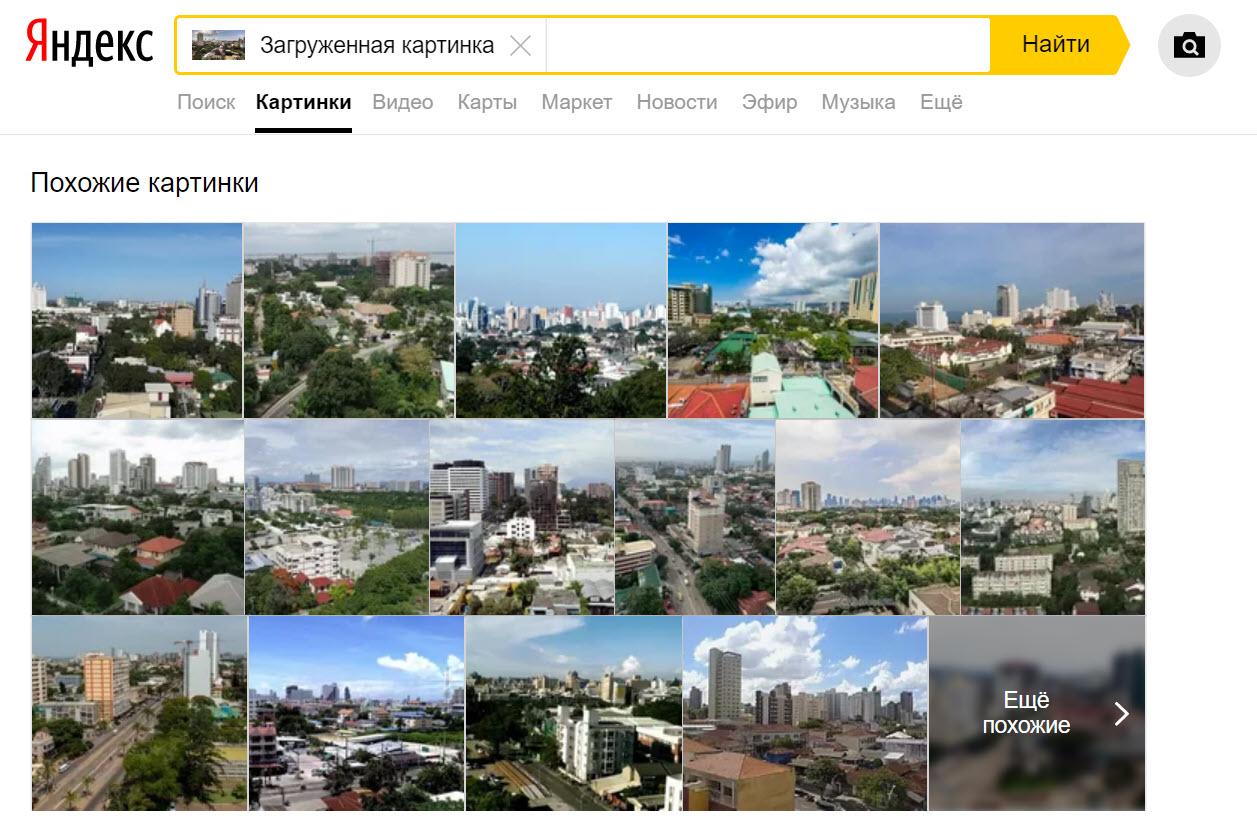
Task: Remove the uploaded picture with the X
Action: [520, 45]
